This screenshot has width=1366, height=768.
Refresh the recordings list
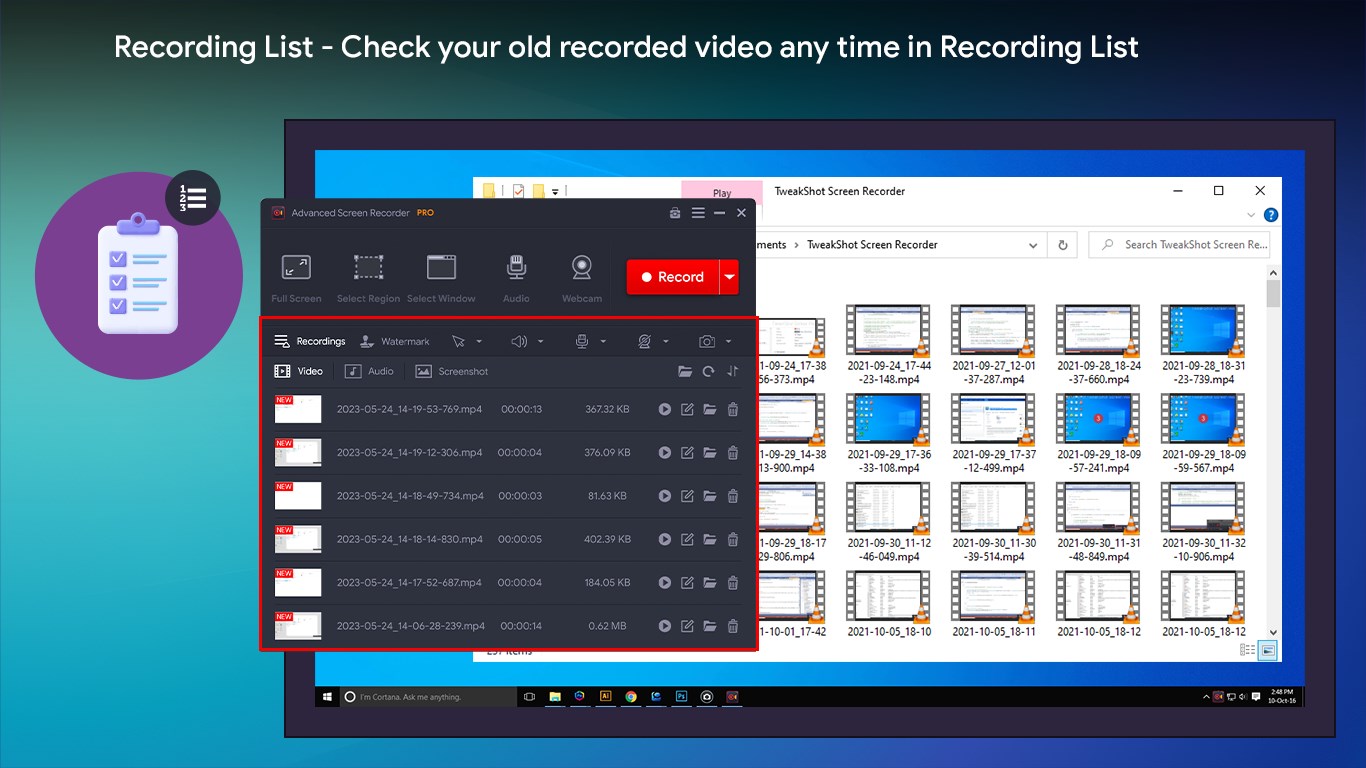click(x=709, y=371)
